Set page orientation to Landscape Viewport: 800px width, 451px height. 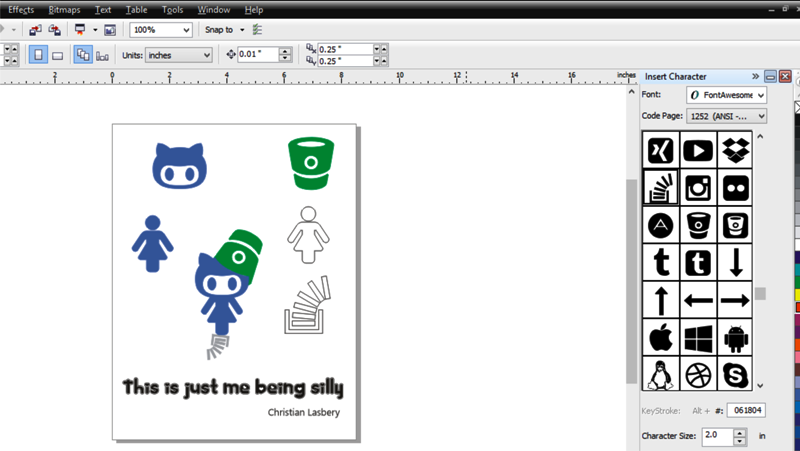click(x=58, y=55)
